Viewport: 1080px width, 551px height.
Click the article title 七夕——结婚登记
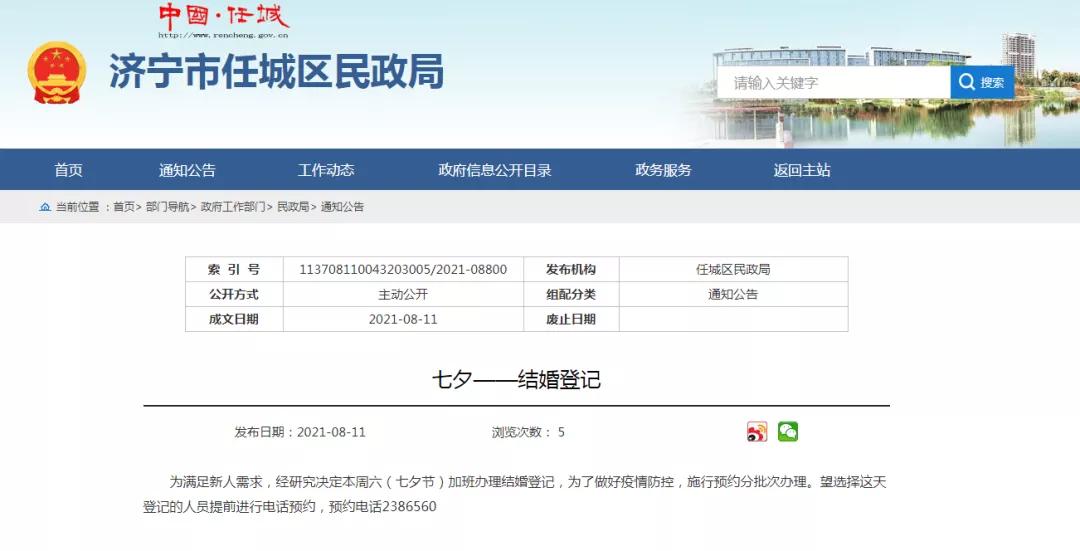coord(517,380)
